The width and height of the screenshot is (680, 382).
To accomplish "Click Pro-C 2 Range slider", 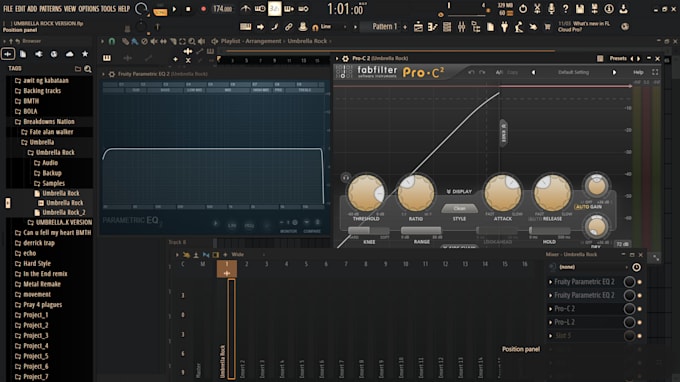I will 421,231.
